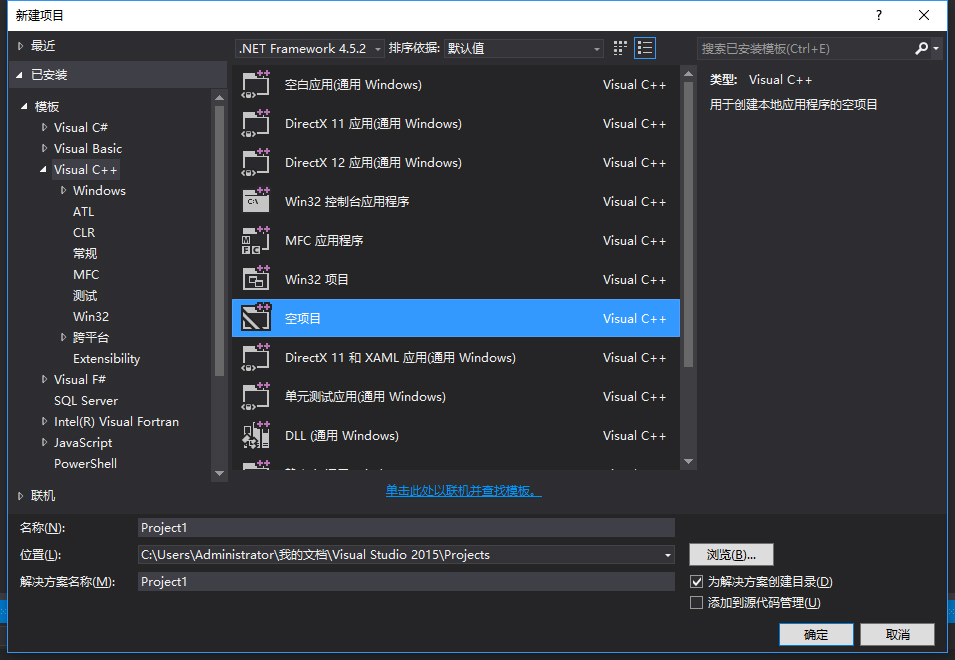The image size is (955, 660).
Task: Expand the JavaScript node
Action: pos(44,443)
